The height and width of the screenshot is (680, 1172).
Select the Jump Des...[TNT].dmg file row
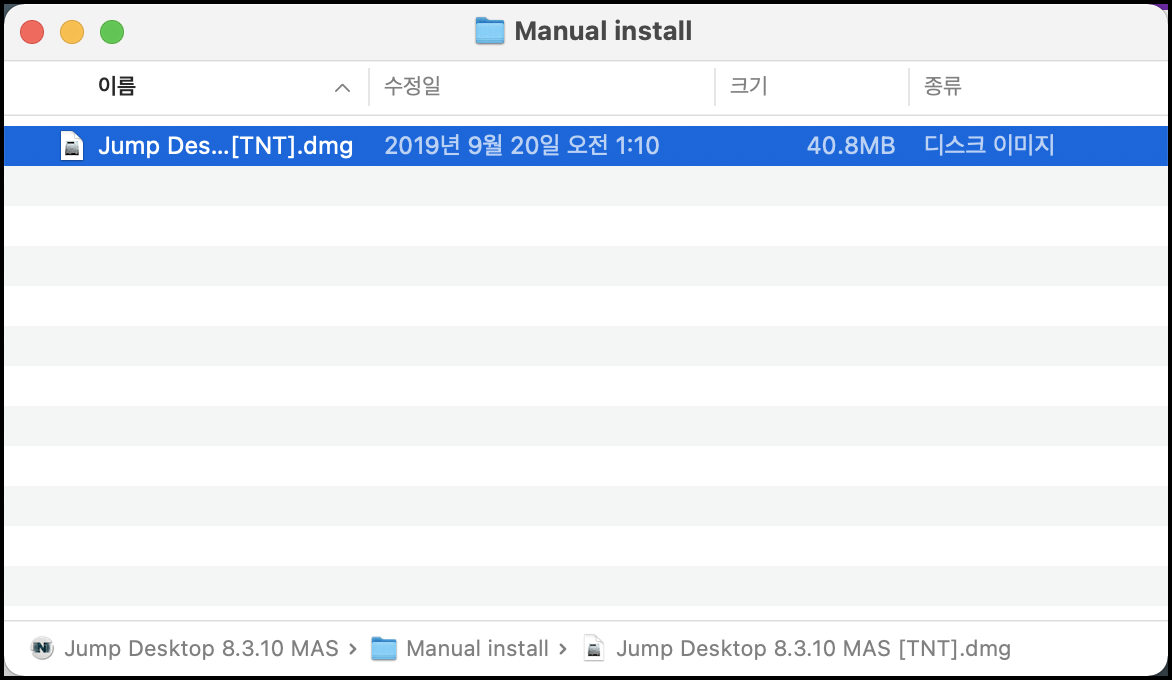(586, 146)
